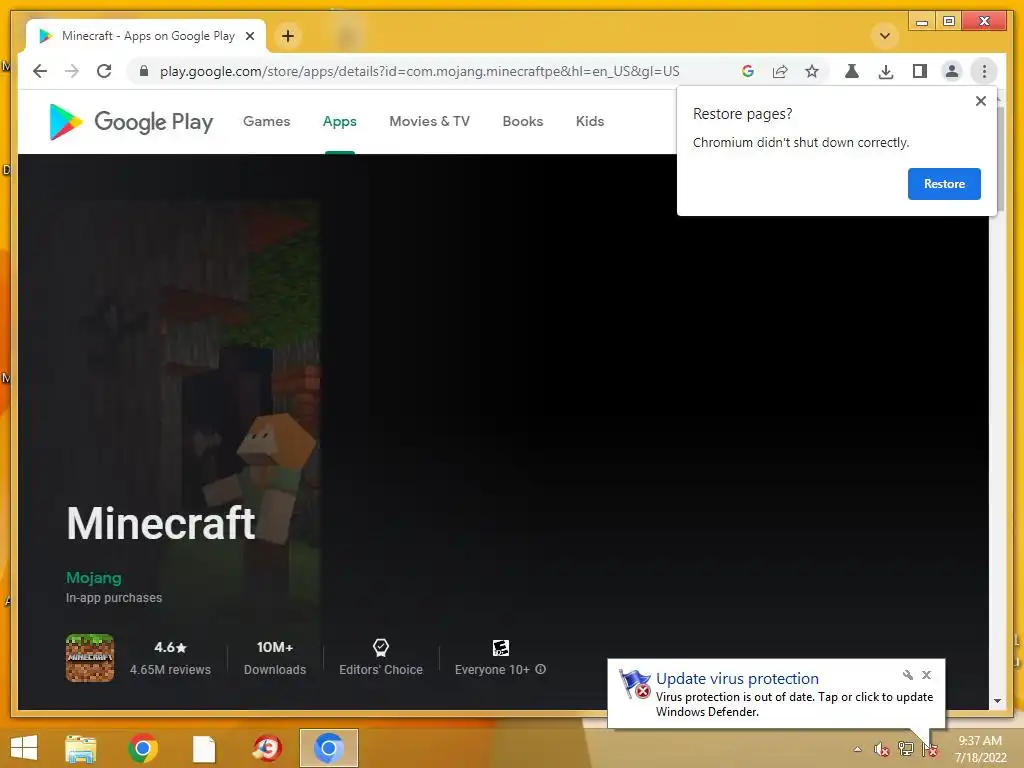The width and height of the screenshot is (1024, 768).
Task: Open the blank document taskbar icon
Action: point(204,748)
